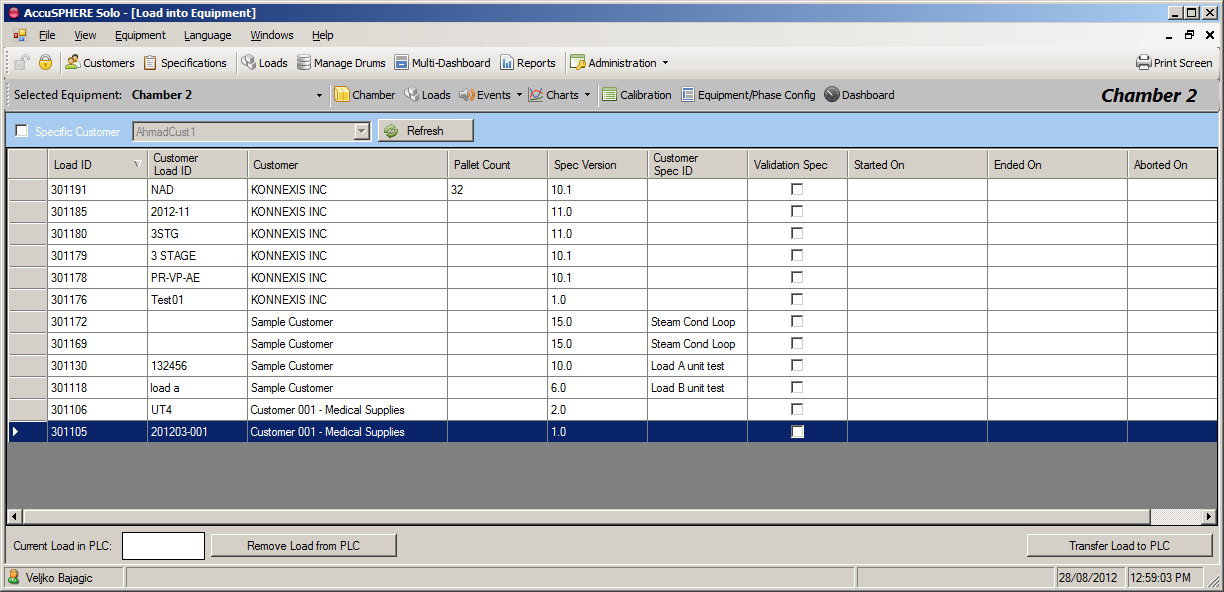Open the Language menu
The width and height of the screenshot is (1224, 592).
point(207,35)
